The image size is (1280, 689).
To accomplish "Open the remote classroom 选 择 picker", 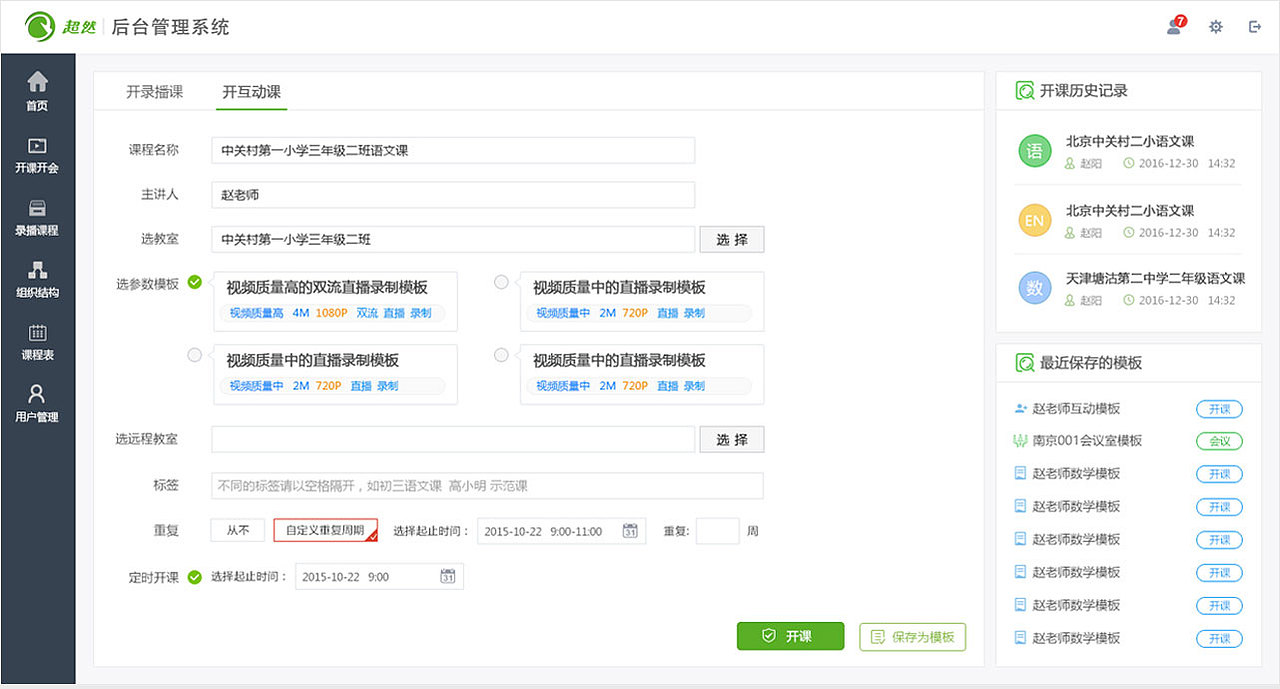I will click(x=731, y=439).
